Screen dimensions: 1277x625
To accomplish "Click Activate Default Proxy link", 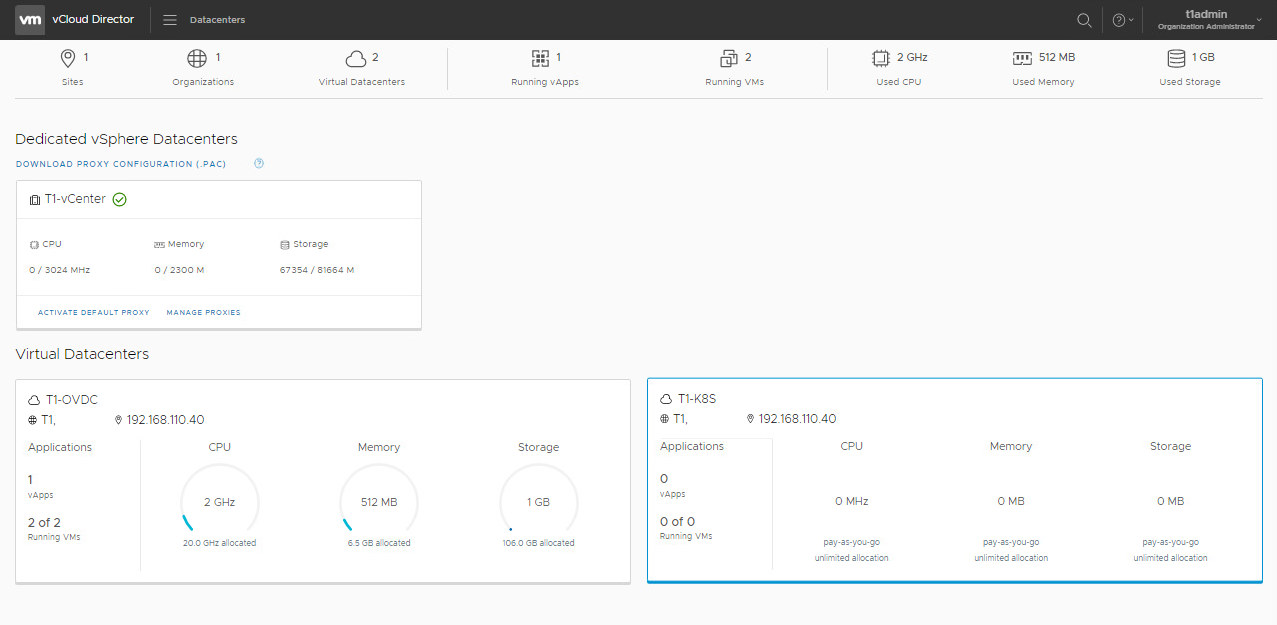I will point(94,313).
